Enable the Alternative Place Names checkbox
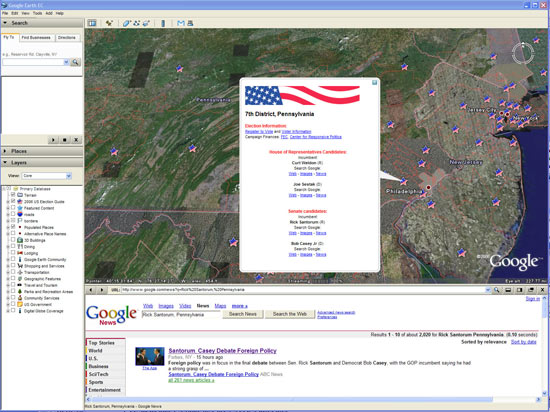The height and width of the screenshot is (412, 550). click(13, 233)
